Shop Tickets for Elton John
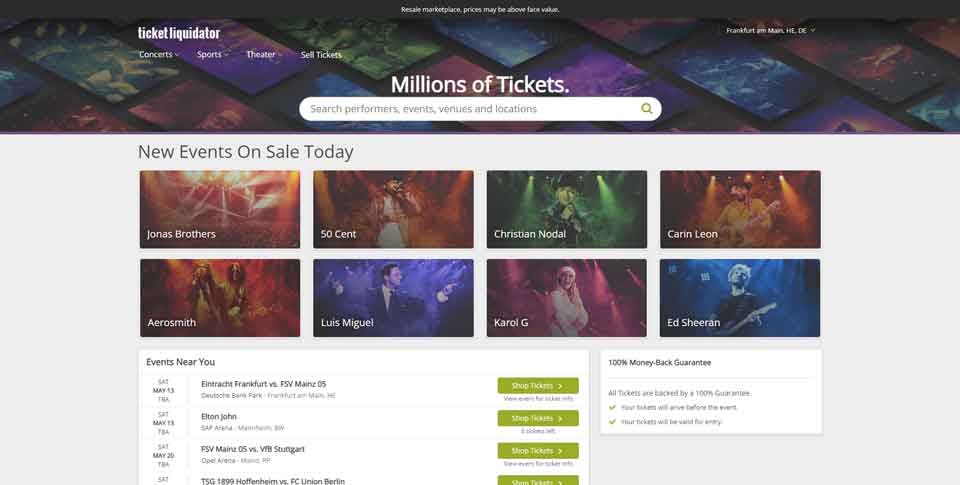 [538, 418]
